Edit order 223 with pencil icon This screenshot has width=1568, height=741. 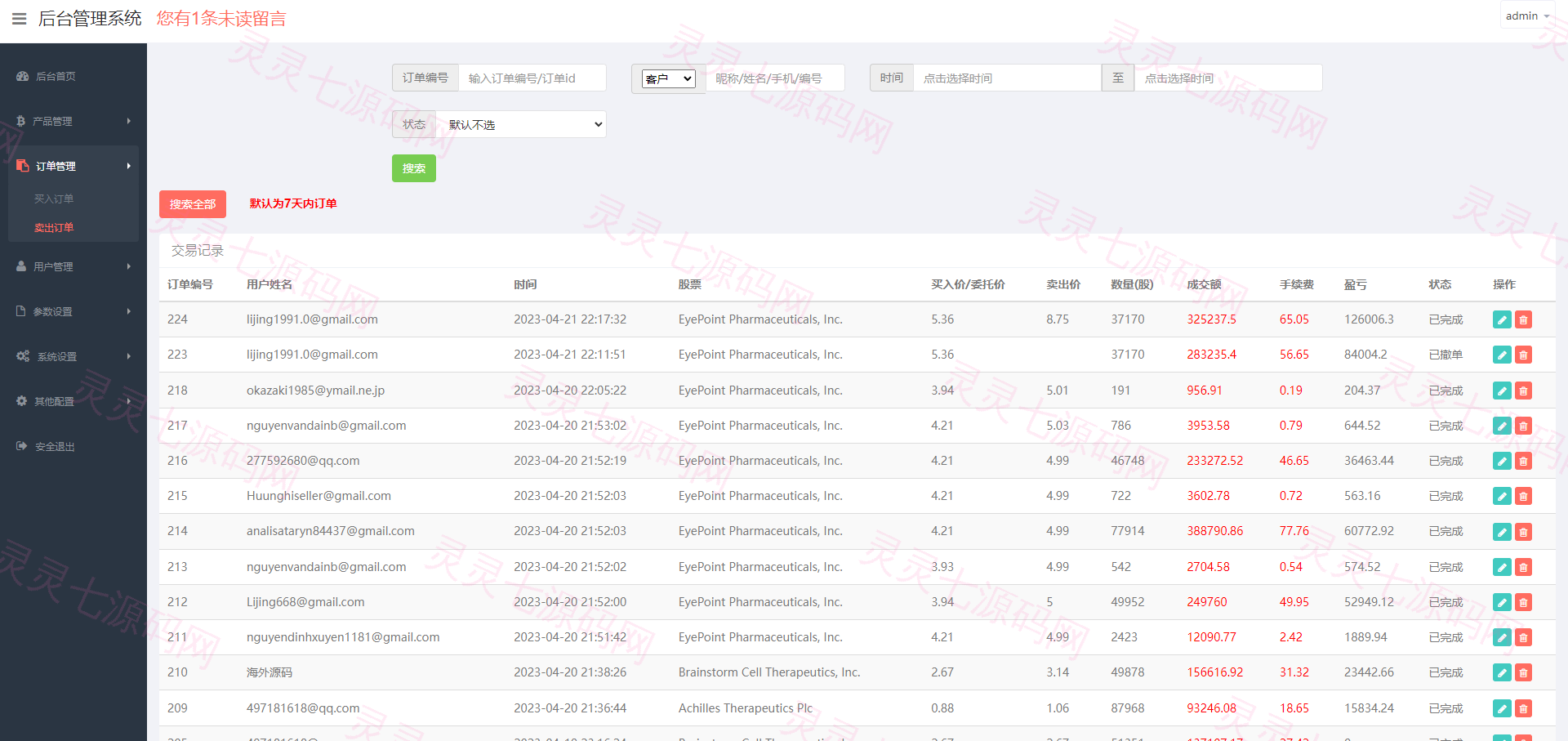pyautogui.click(x=1502, y=355)
